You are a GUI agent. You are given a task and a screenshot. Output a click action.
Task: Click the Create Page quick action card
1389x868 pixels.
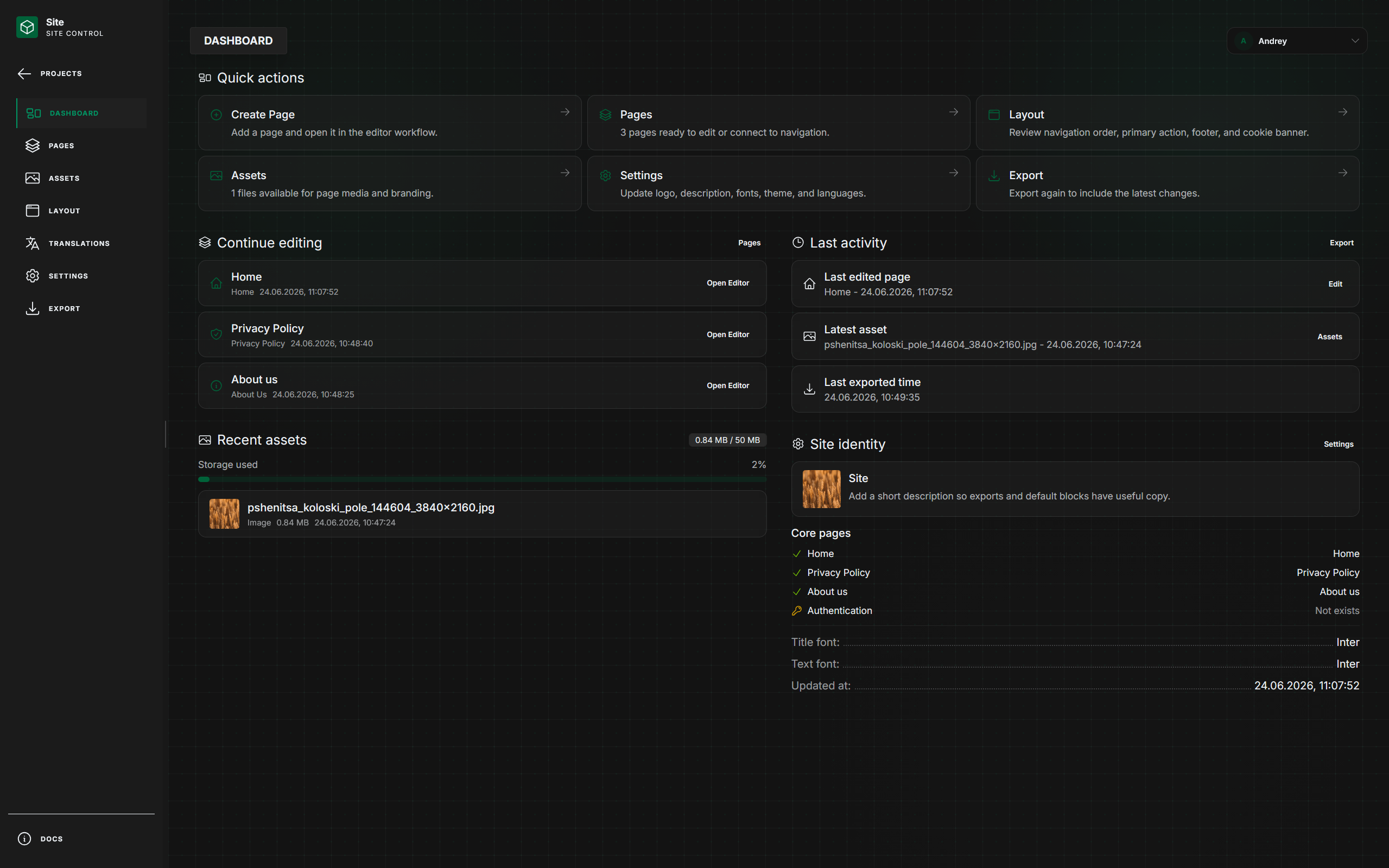(x=390, y=123)
